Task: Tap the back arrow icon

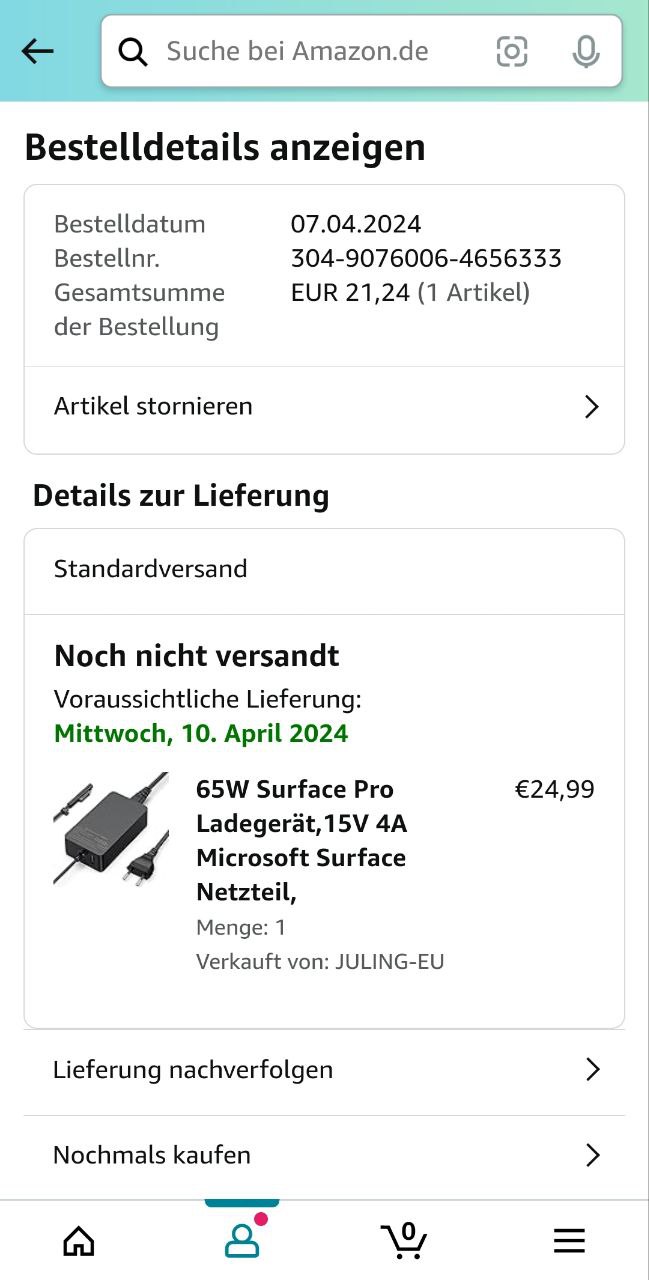Action: (x=38, y=51)
